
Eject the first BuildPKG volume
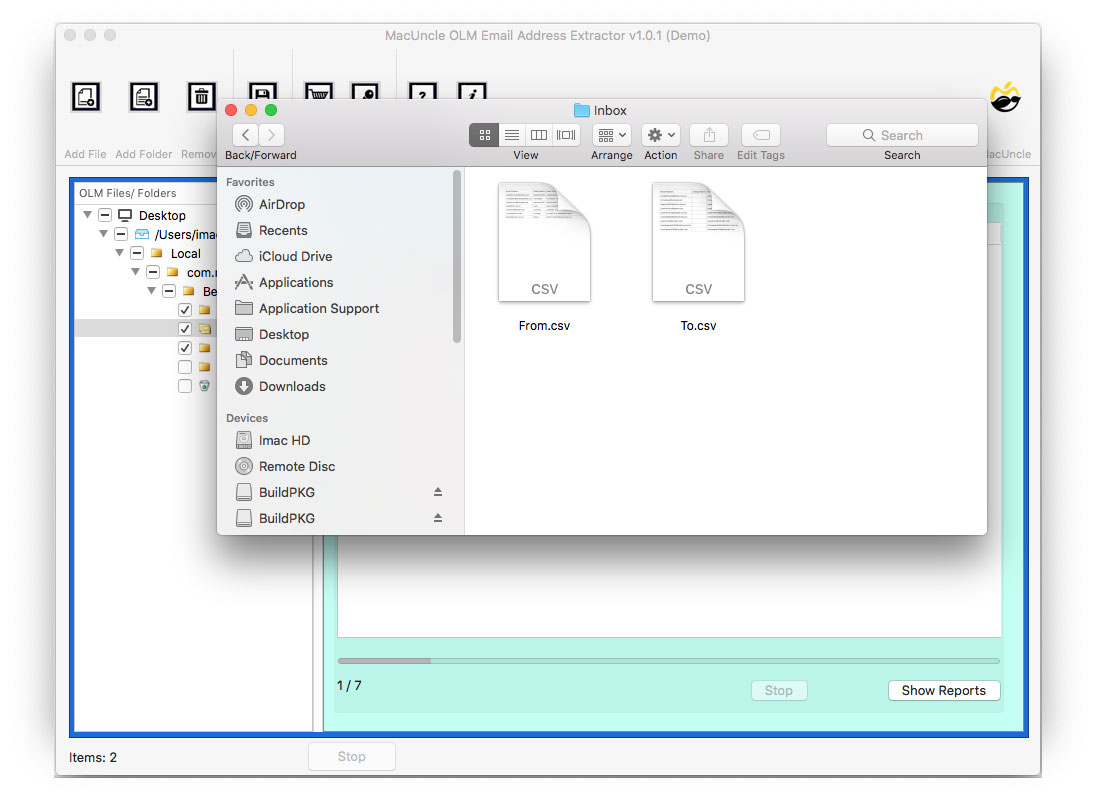pos(438,492)
